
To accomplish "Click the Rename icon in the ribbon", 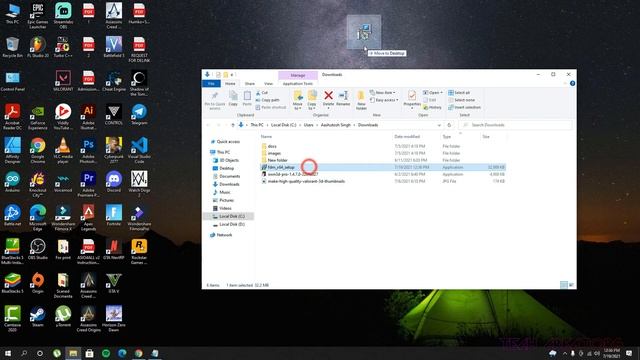I will point(343,98).
